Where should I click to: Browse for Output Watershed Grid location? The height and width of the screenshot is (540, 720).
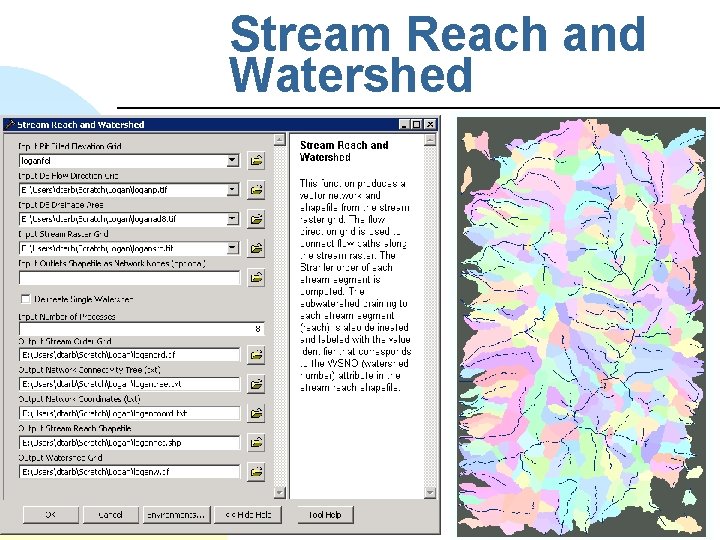[x=256, y=472]
